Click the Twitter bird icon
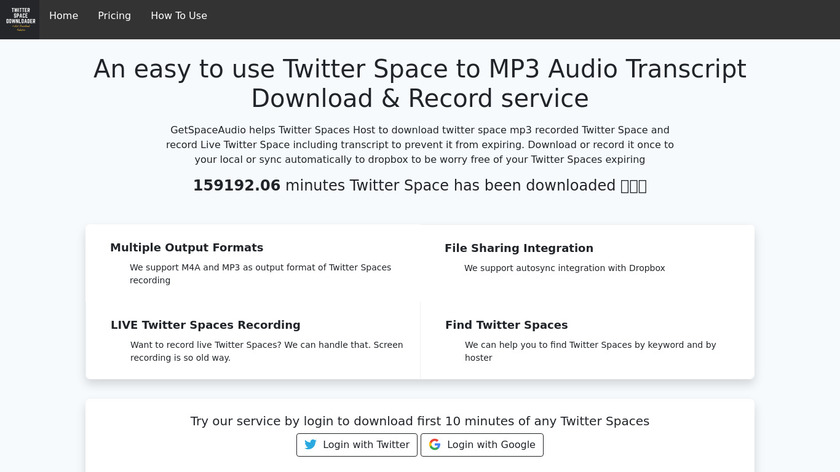The image size is (840, 472). (310, 445)
